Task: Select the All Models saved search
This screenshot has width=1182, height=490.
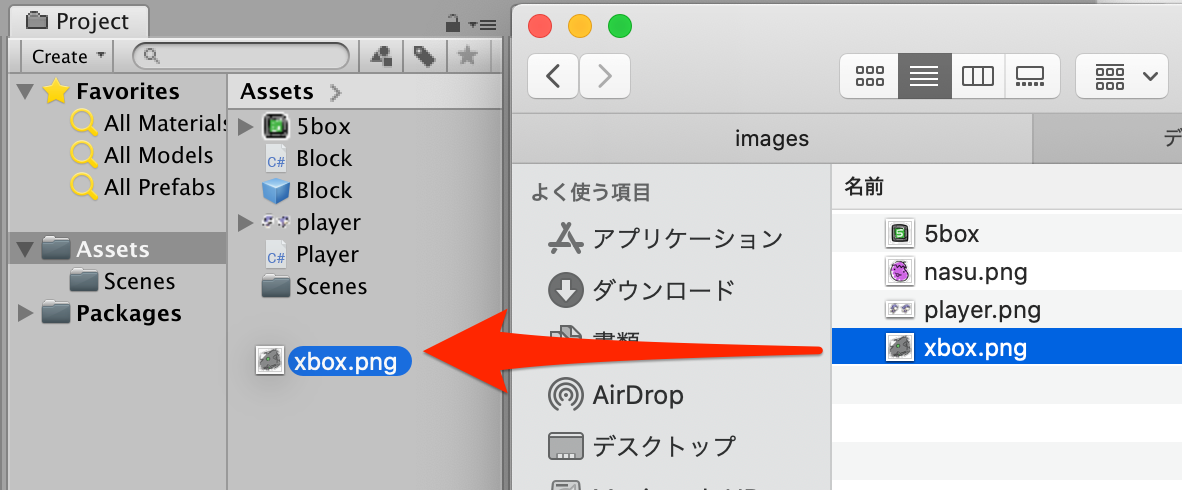Action: pos(142,155)
